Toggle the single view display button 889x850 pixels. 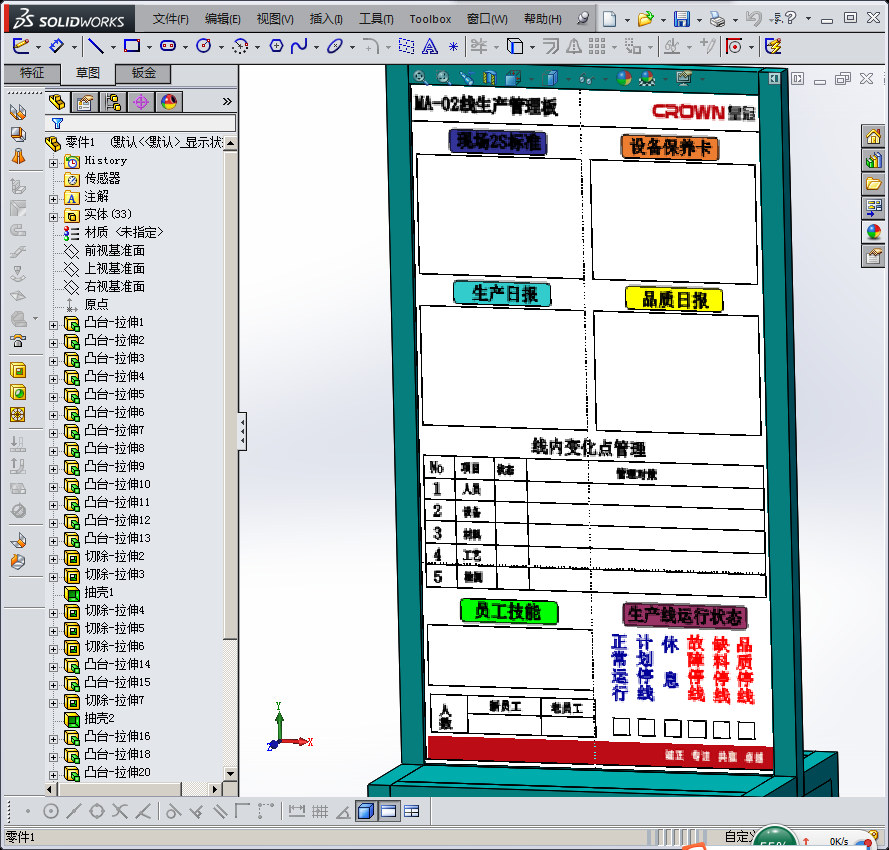[x=389, y=811]
